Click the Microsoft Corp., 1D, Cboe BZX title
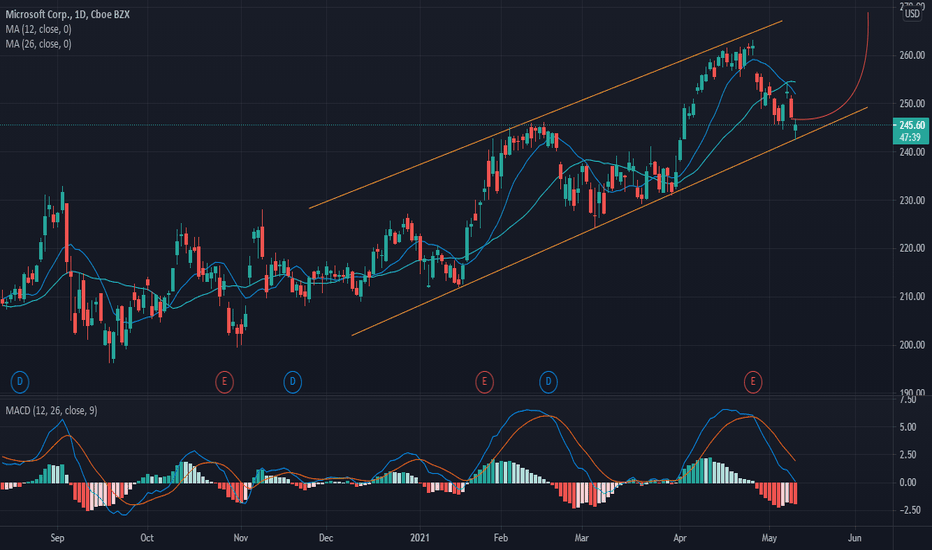Image resolution: width=932 pixels, height=550 pixels. click(x=68, y=14)
